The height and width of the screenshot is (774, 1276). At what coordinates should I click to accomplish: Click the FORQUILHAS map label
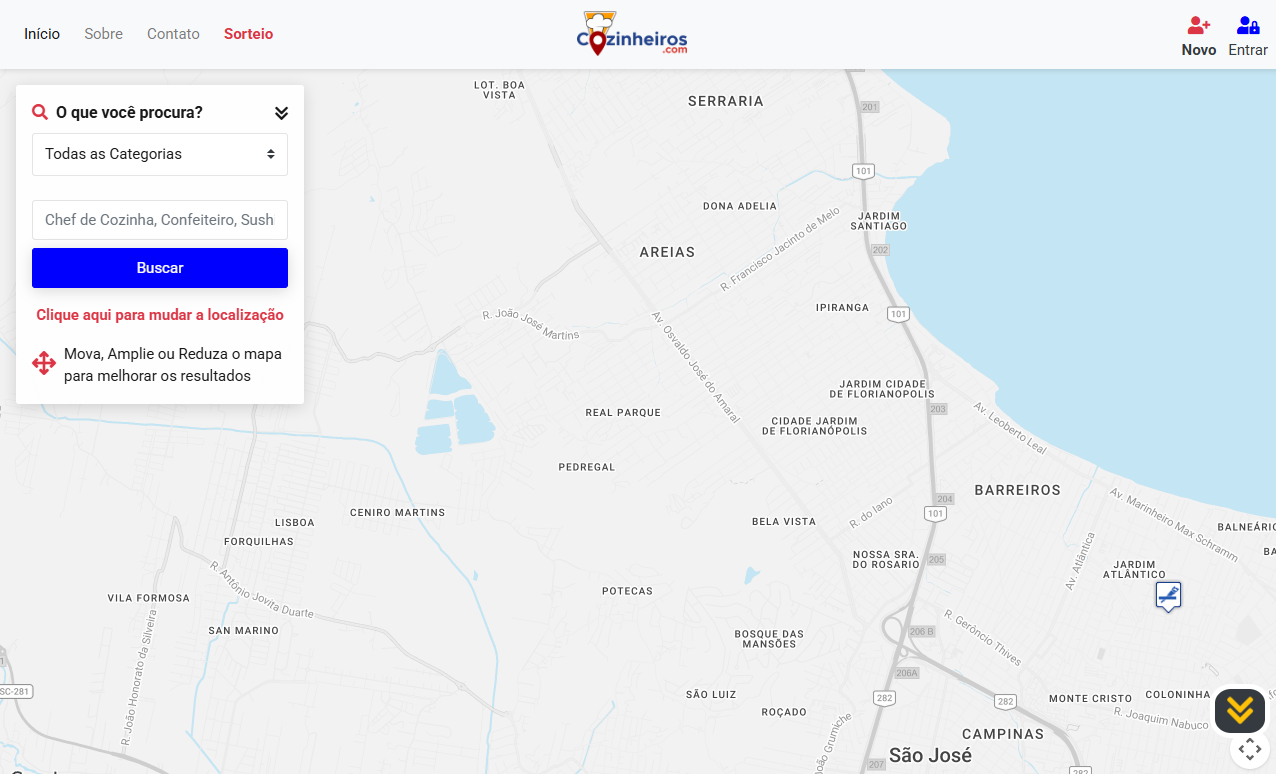[x=259, y=541]
